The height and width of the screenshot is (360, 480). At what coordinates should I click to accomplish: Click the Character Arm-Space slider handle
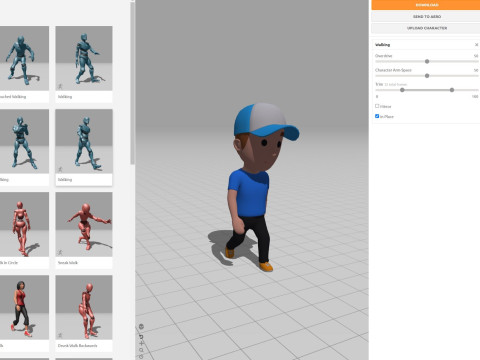tap(427, 76)
